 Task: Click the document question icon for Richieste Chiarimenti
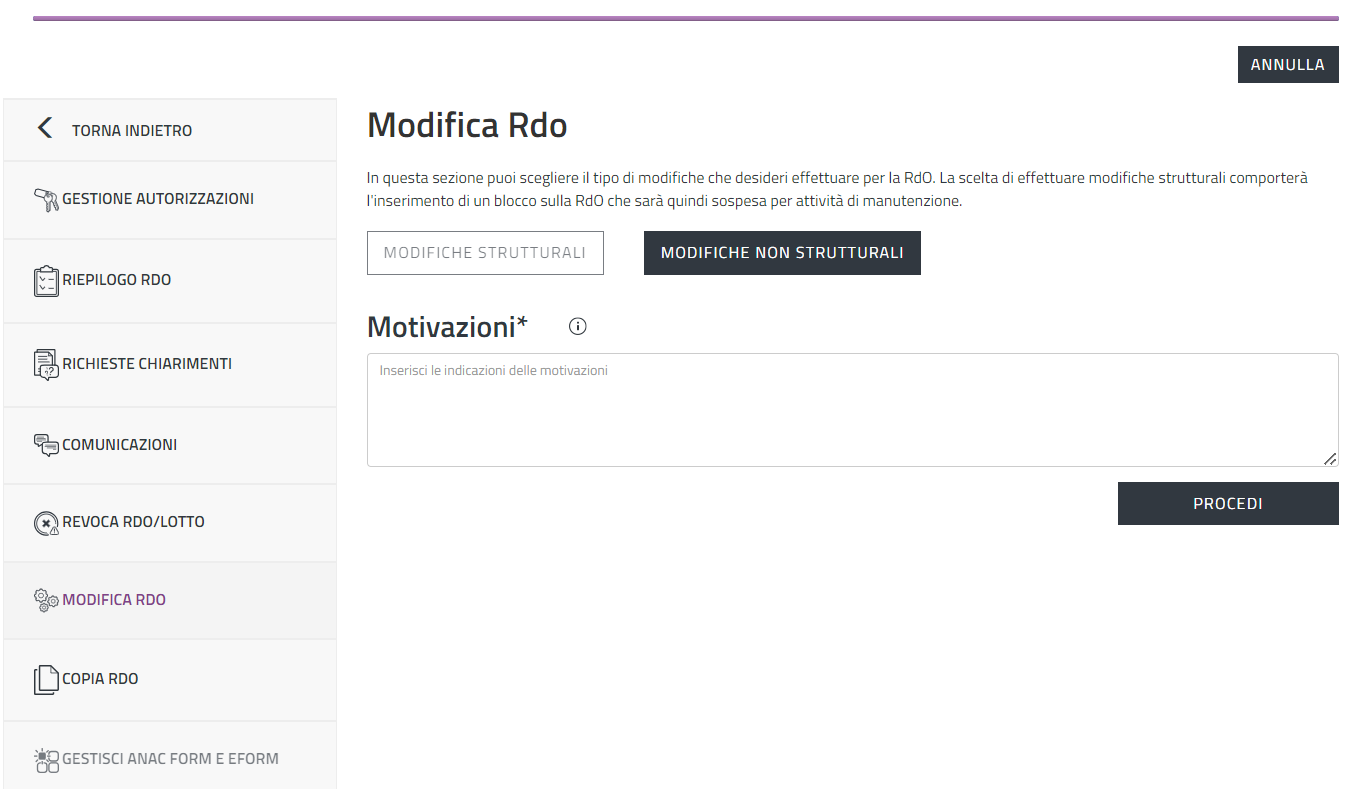(47, 365)
